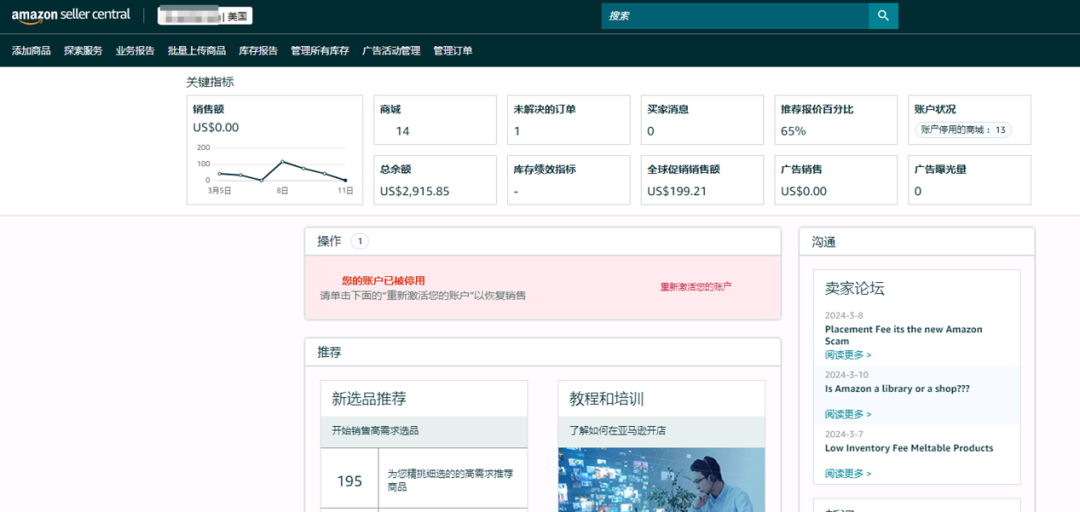Click the 操作 count badge 1
The height and width of the screenshot is (512, 1080).
pyautogui.click(x=360, y=241)
